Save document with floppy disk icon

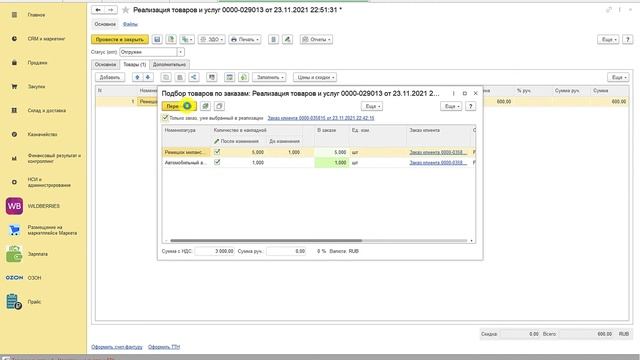(157, 40)
